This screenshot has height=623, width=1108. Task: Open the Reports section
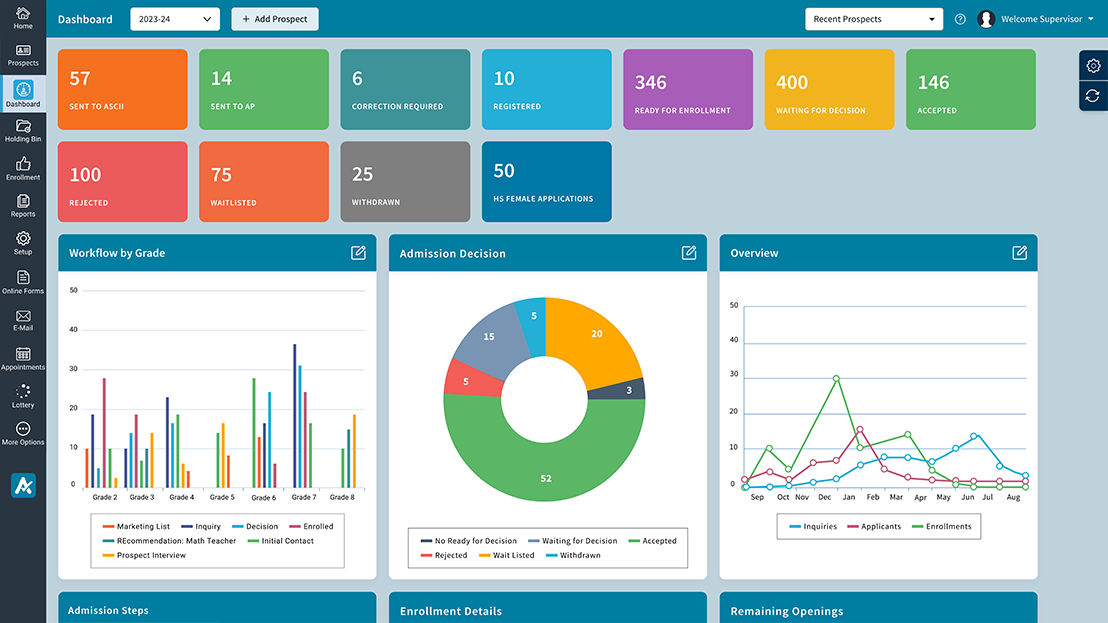[22, 205]
